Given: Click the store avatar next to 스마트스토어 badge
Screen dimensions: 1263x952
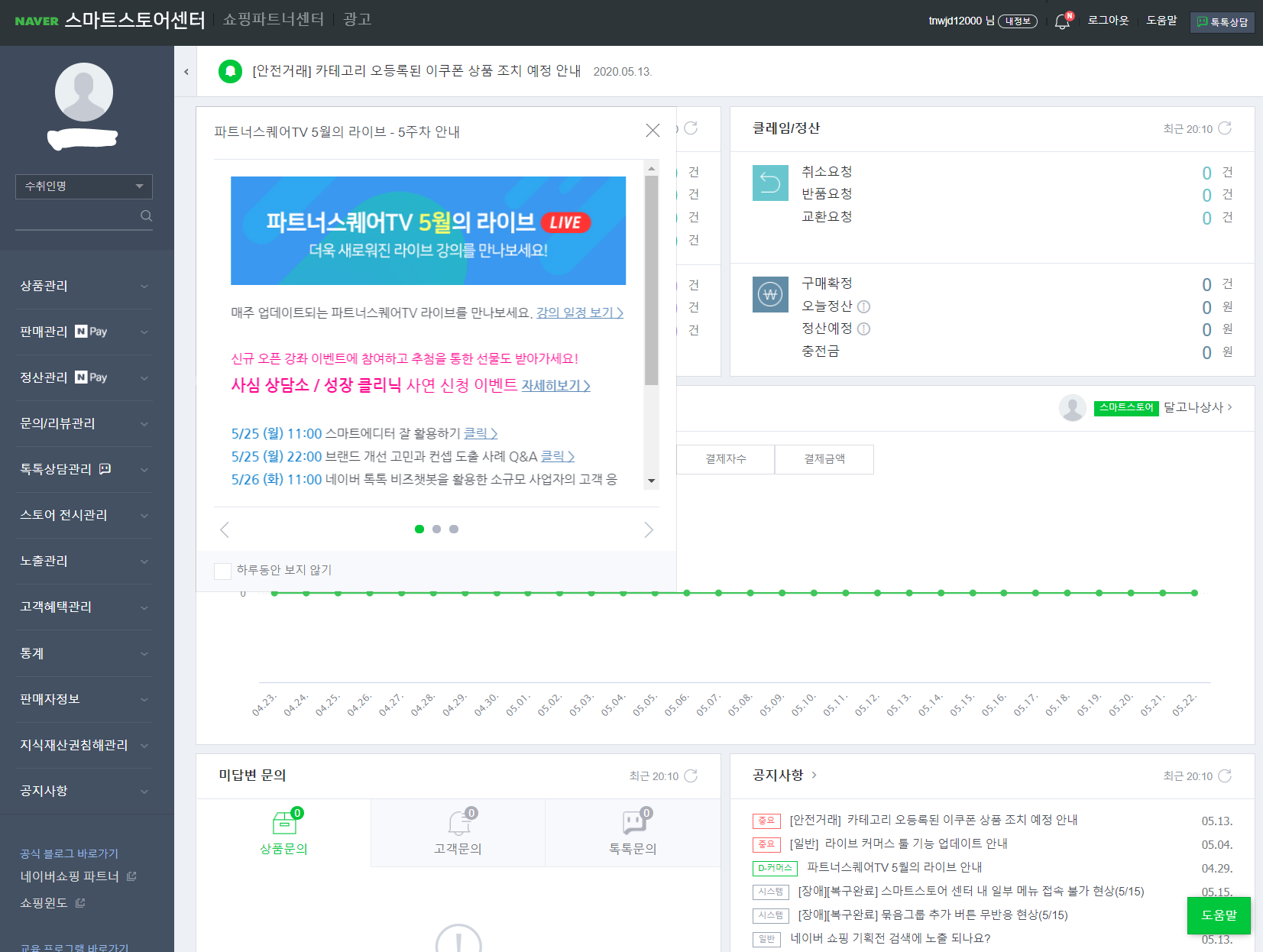Looking at the screenshot, I should (1073, 408).
